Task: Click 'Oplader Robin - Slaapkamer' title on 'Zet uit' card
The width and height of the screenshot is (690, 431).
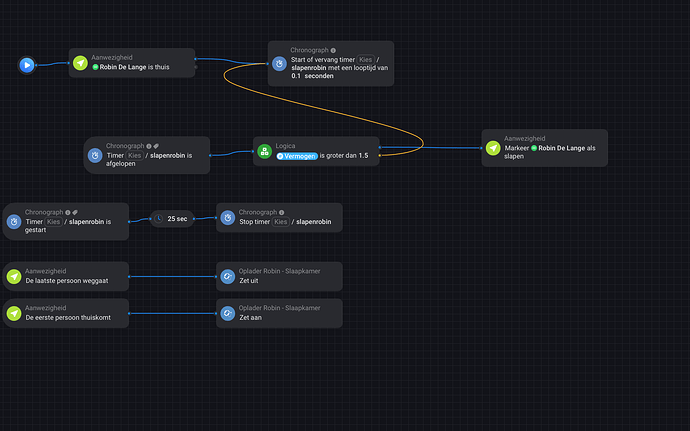Action: (x=279, y=271)
